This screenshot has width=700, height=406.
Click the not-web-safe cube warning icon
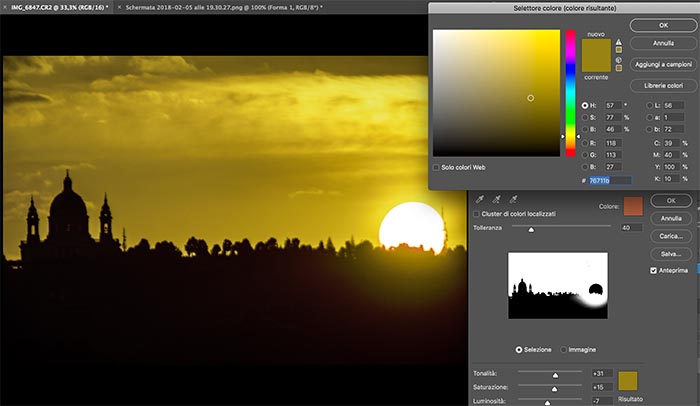[619, 62]
